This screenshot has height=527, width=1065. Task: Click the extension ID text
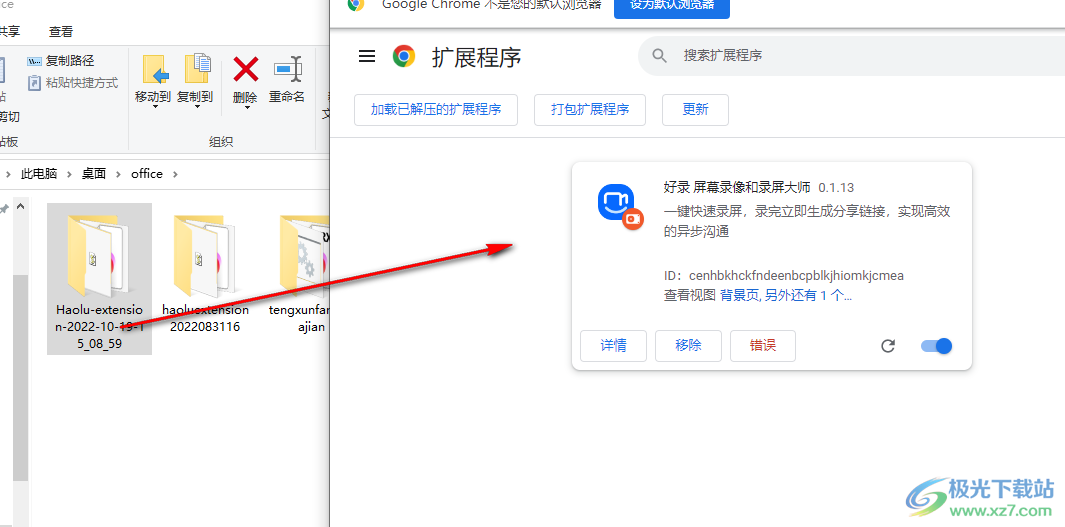tap(784, 276)
